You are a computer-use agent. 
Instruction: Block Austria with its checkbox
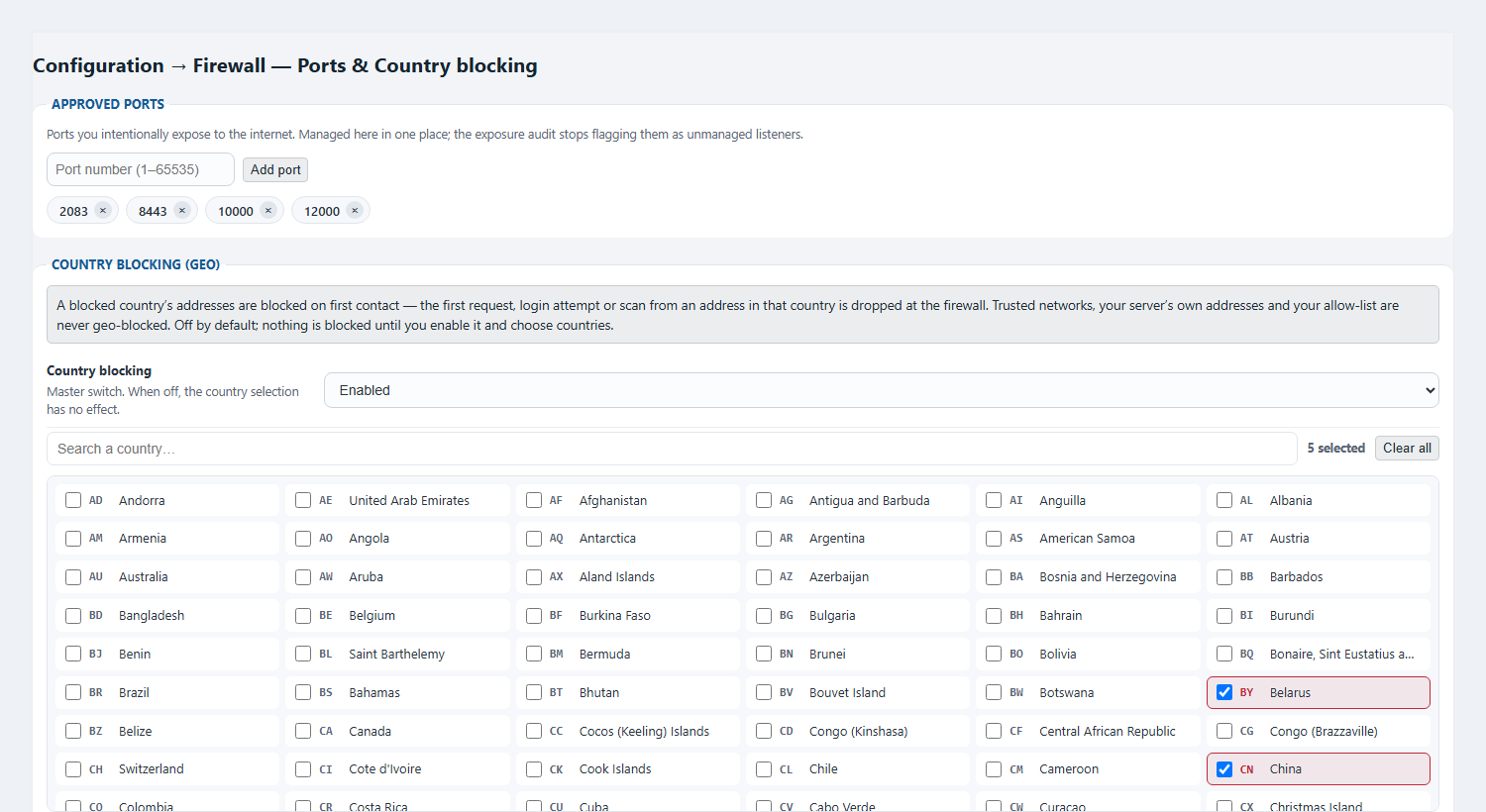[1224, 538]
